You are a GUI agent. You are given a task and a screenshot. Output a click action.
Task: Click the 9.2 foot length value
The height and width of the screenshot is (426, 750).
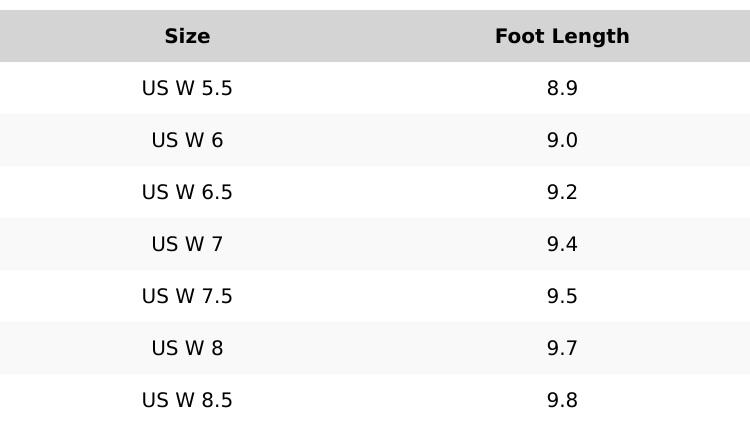tap(562, 193)
